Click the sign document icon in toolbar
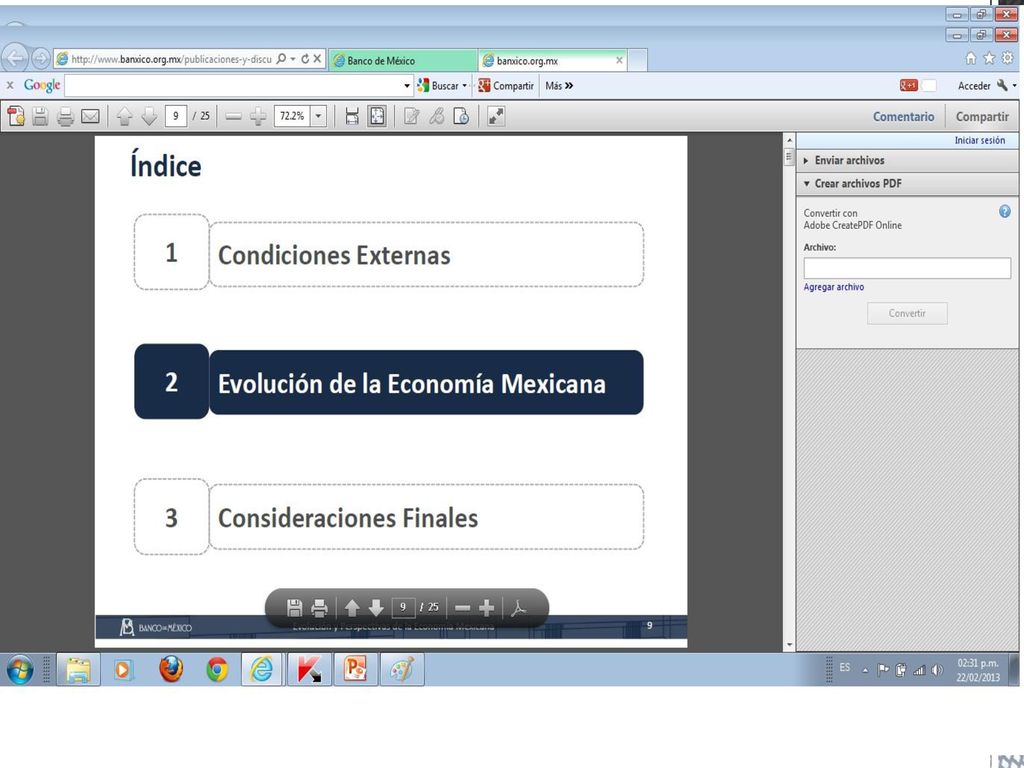Screen dimensions: 1024x768 [461, 116]
